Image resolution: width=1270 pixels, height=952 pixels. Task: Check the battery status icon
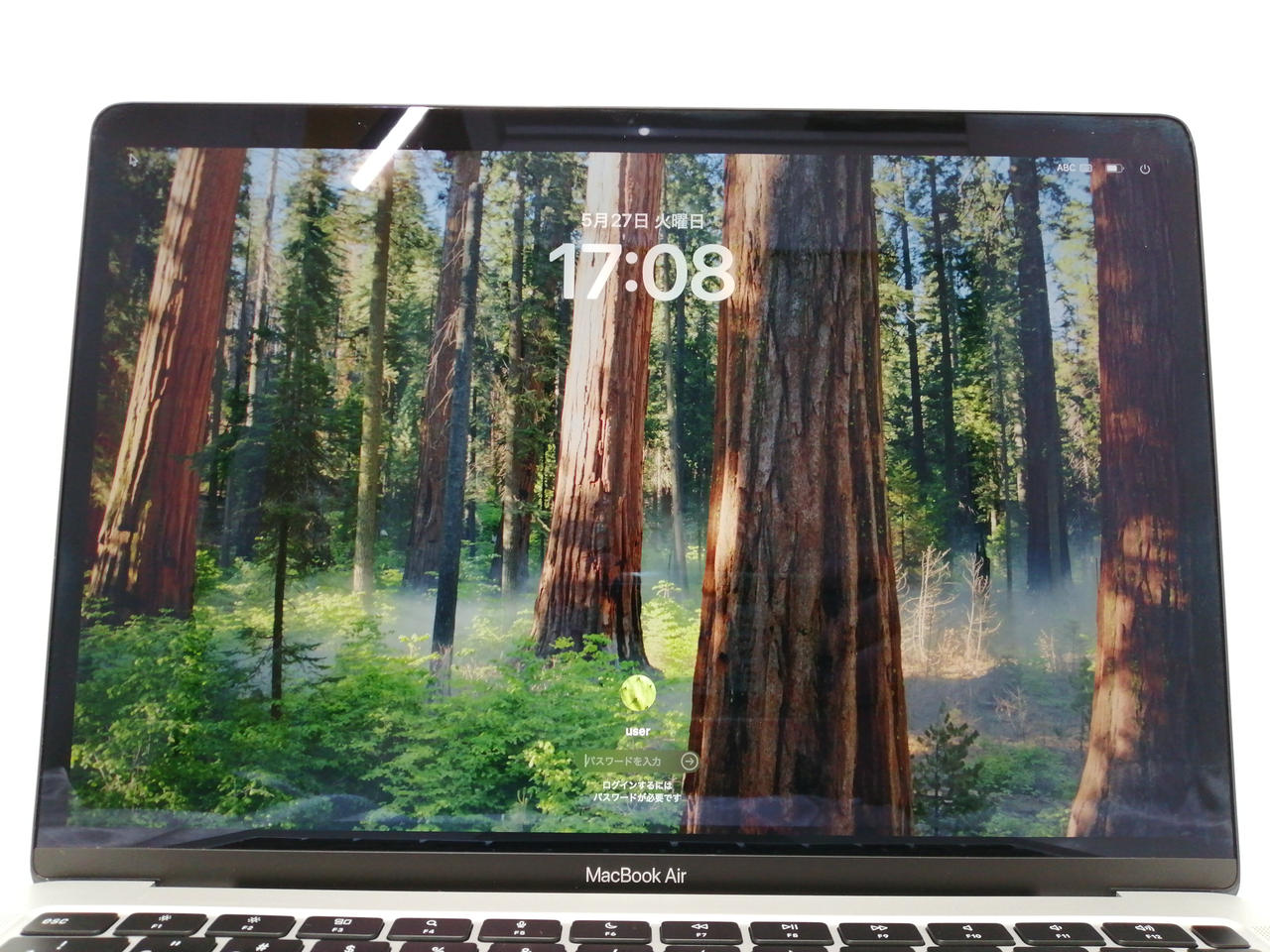click(1114, 169)
